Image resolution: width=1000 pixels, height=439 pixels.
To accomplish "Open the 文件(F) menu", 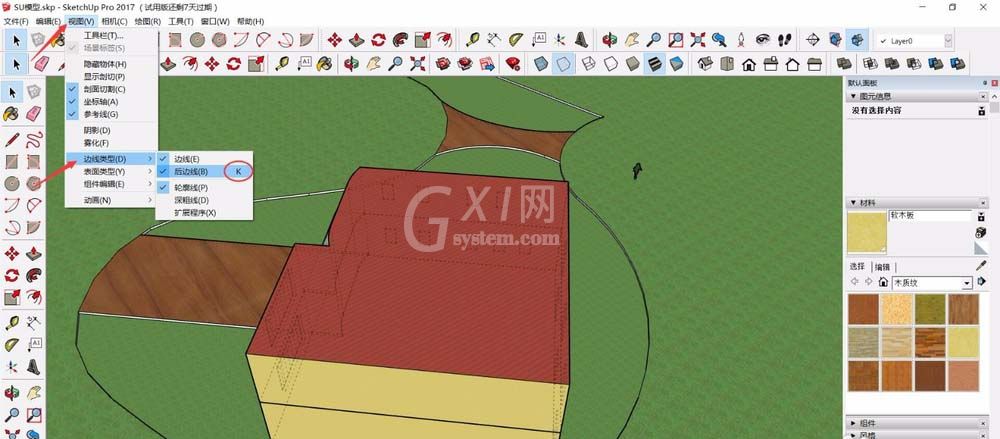I will [16, 22].
